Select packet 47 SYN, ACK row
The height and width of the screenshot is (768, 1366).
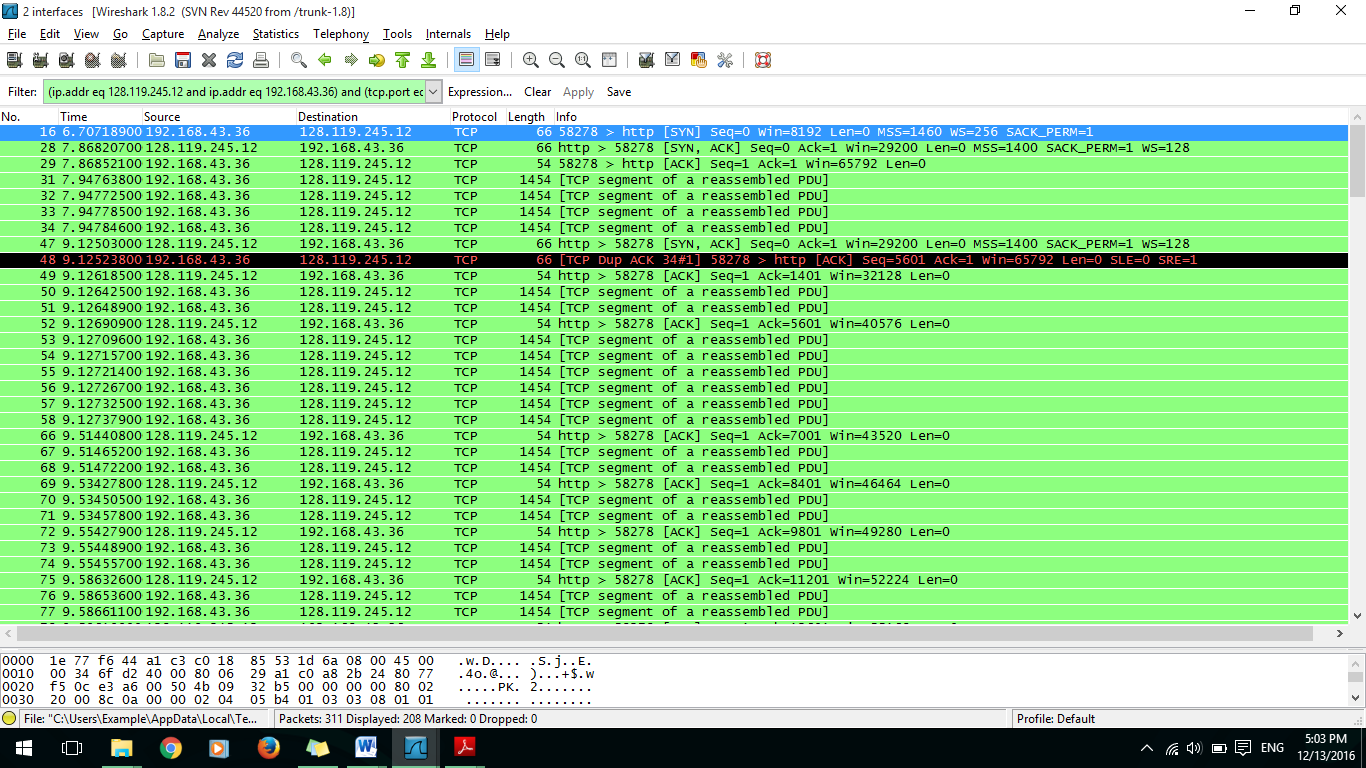pyautogui.click(x=674, y=244)
